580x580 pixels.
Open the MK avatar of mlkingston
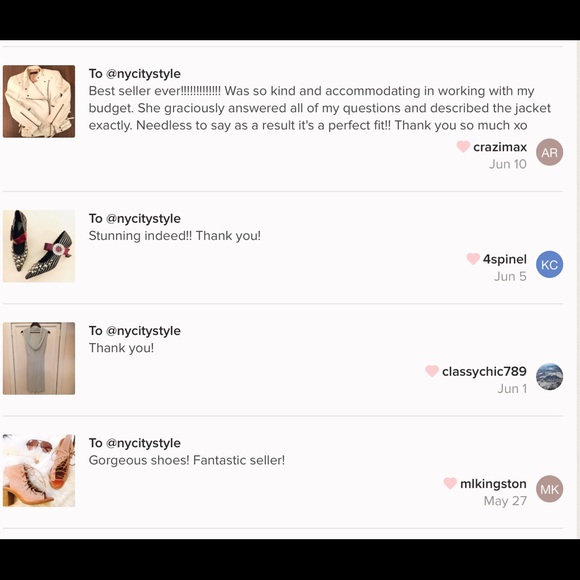point(550,489)
